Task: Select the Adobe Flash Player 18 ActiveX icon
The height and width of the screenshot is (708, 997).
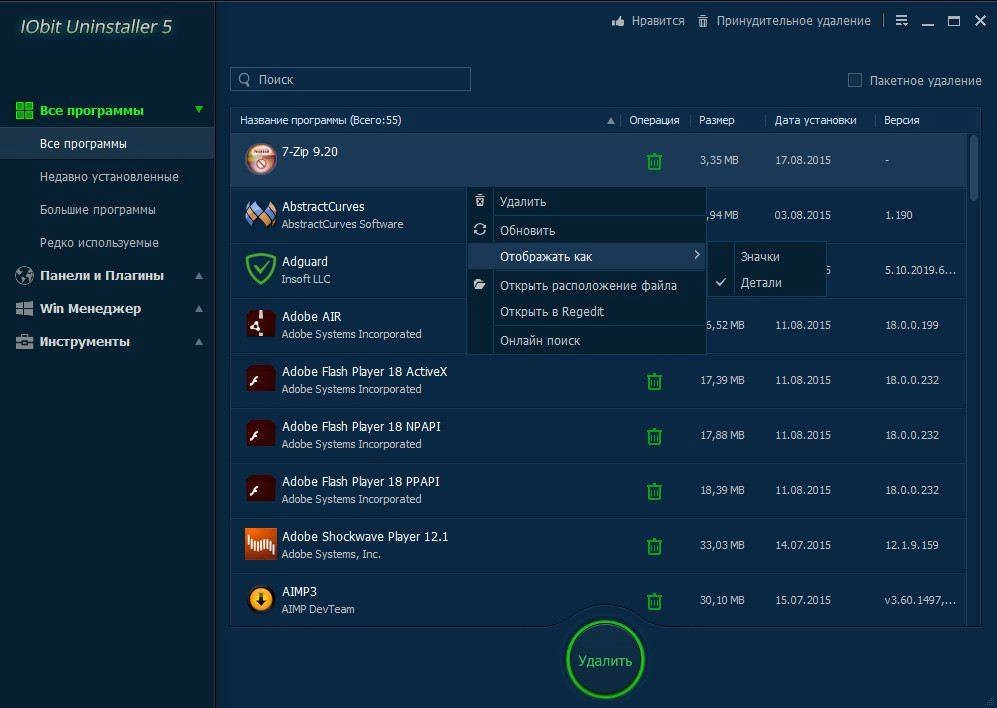Action: tap(261, 379)
